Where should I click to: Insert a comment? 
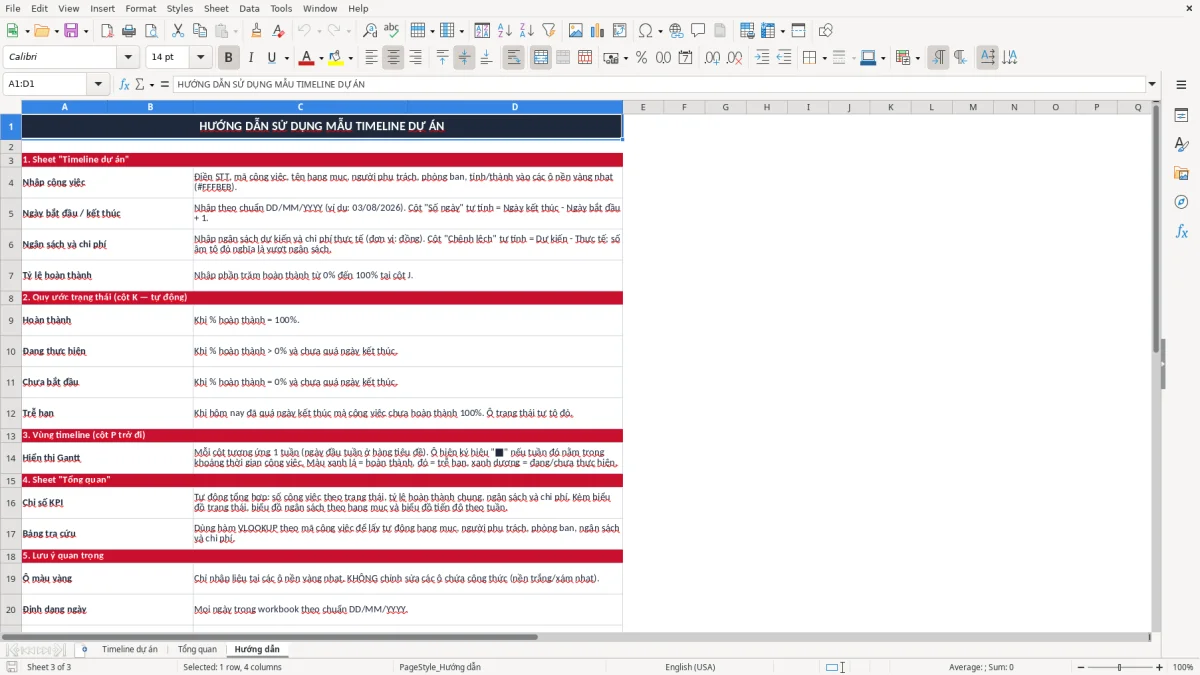click(698, 31)
